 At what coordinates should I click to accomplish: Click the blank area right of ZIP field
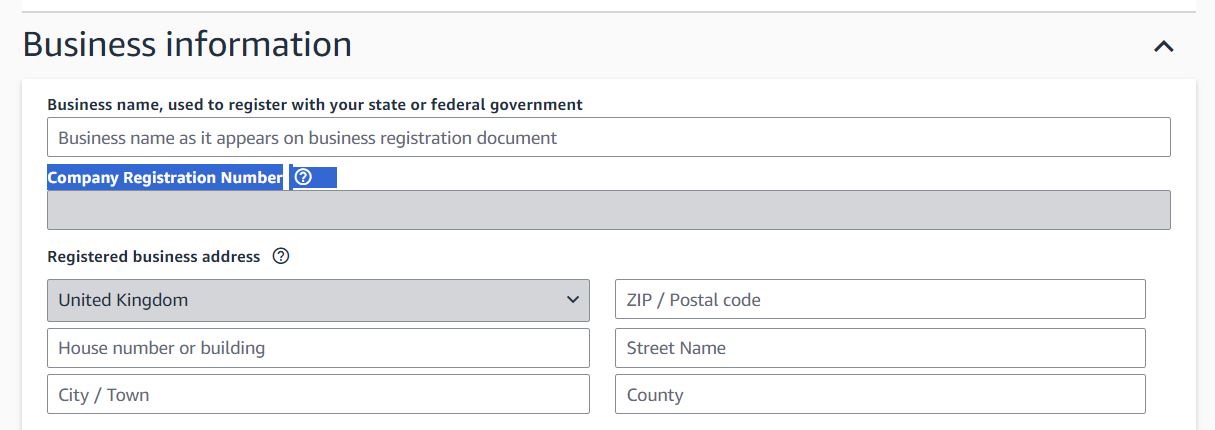[x=1170, y=299]
